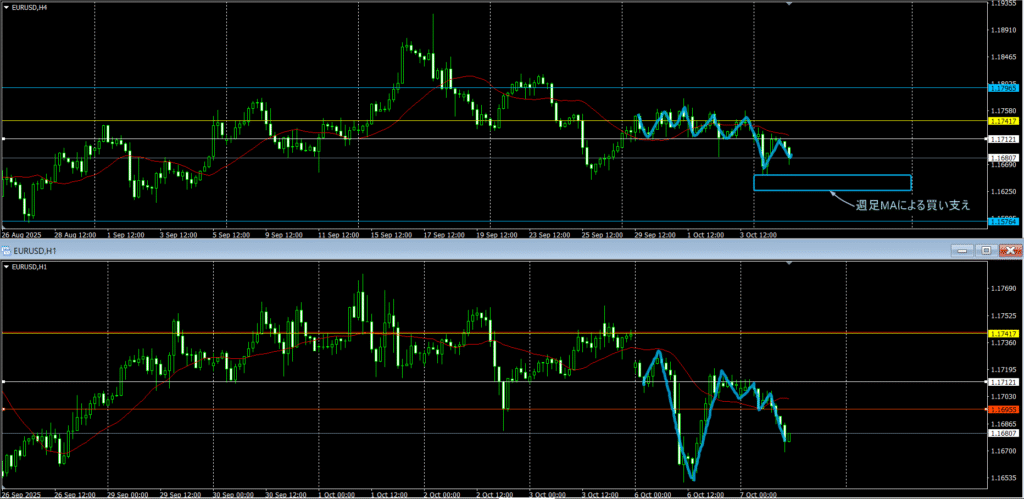Select the blue 1.15764 price label
The width and height of the screenshot is (1024, 499).
(1003, 221)
